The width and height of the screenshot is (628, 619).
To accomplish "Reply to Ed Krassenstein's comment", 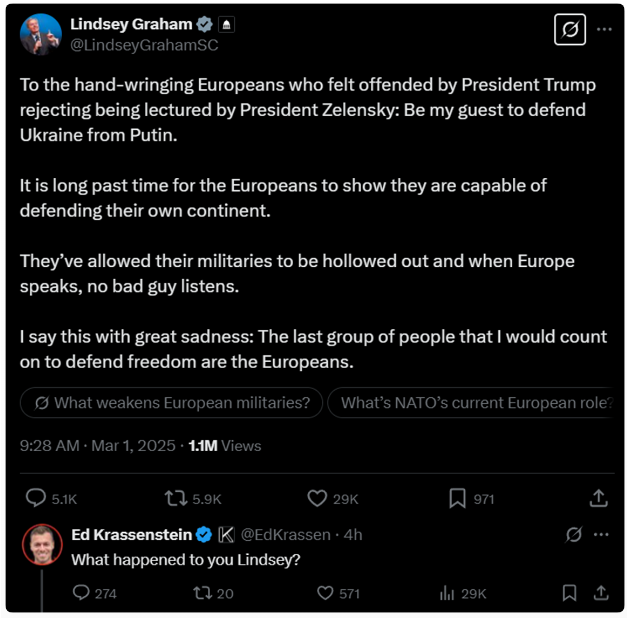I will click(x=82, y=593).
